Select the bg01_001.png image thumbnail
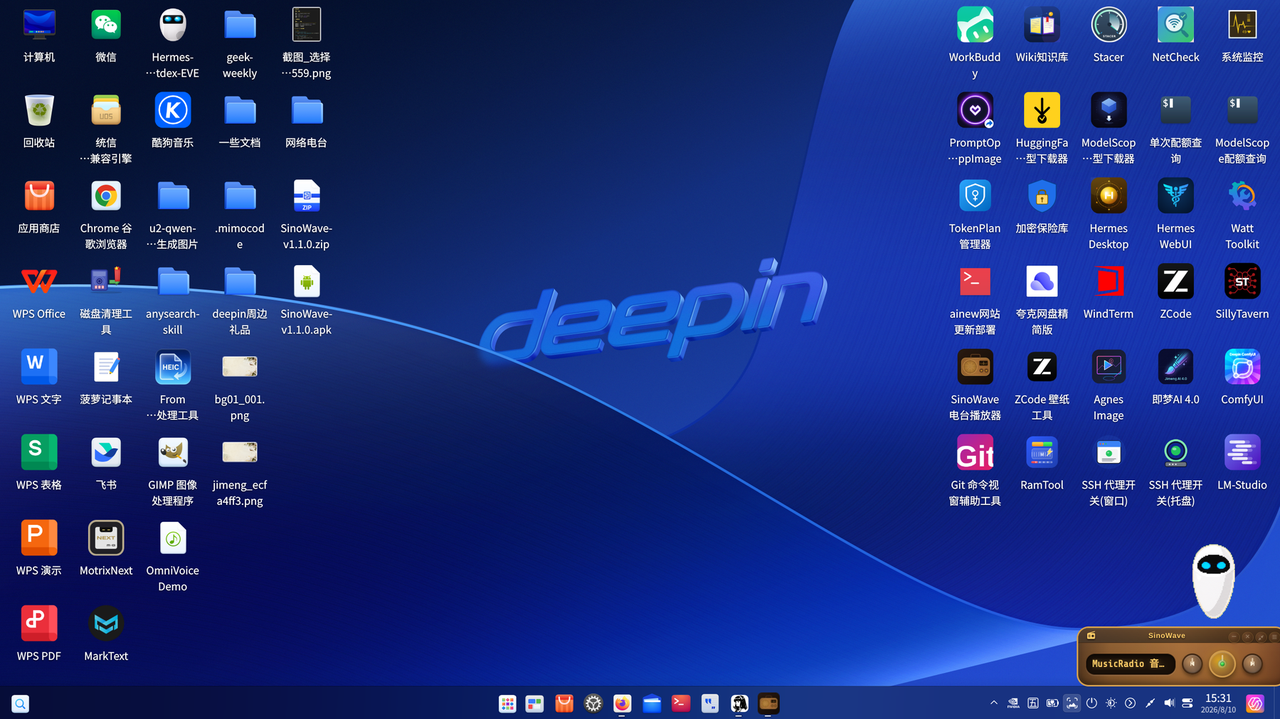 pos(240,367)
